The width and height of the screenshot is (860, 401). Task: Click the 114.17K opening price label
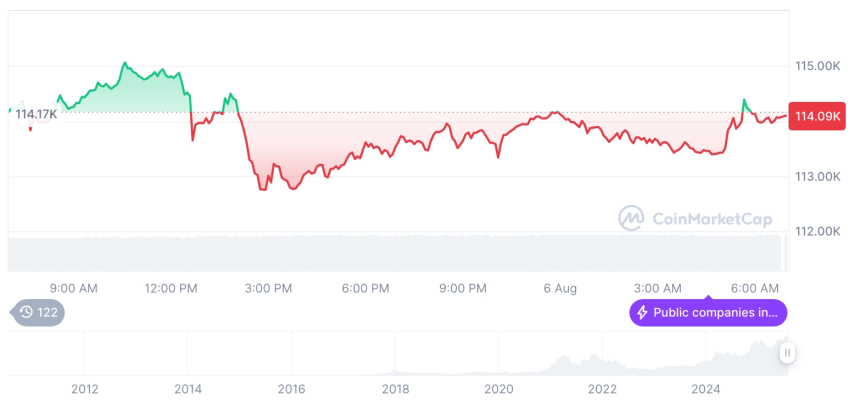(x=36, y=114)
